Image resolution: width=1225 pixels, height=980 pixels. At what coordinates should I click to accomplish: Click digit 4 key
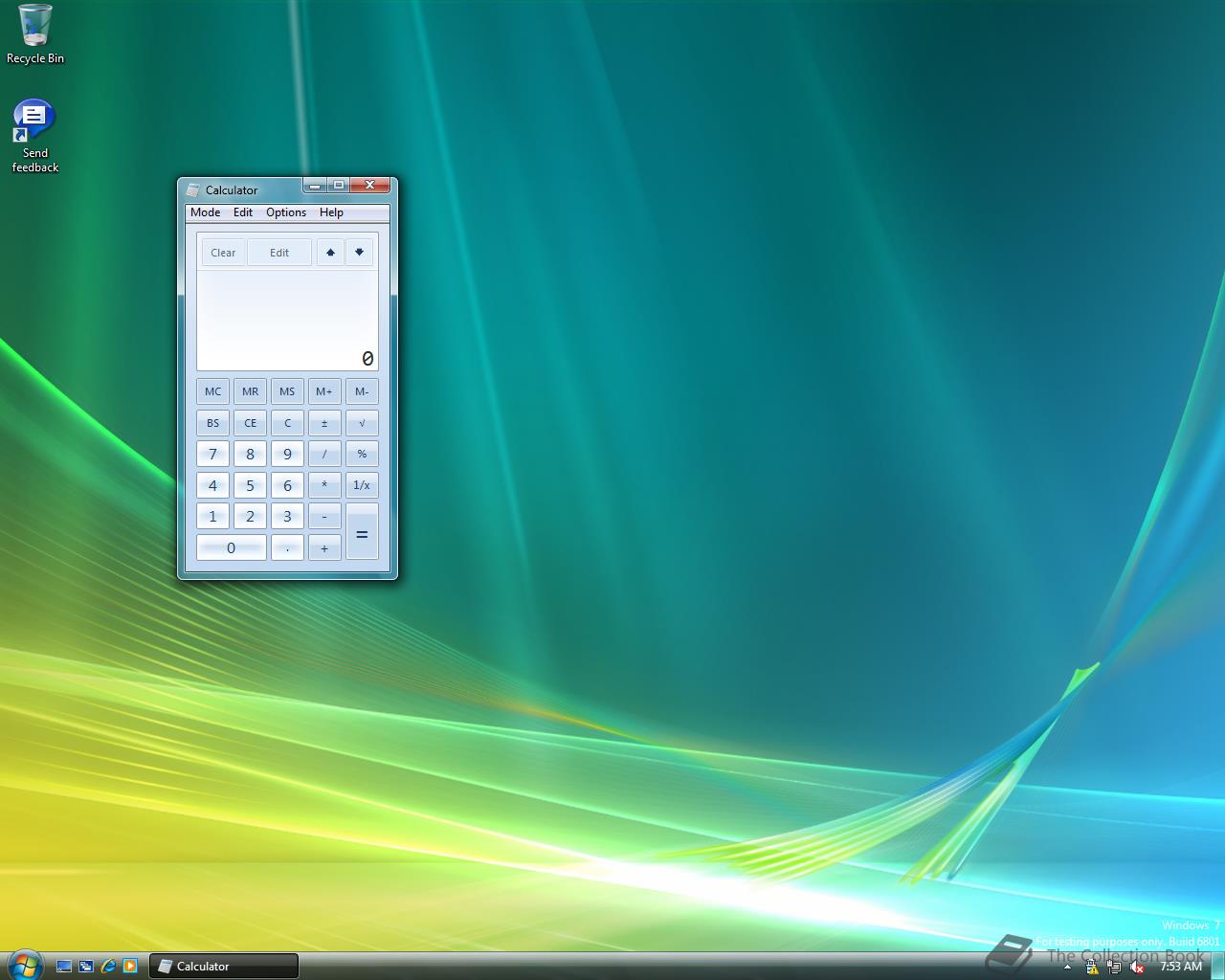tap(212, 485)
